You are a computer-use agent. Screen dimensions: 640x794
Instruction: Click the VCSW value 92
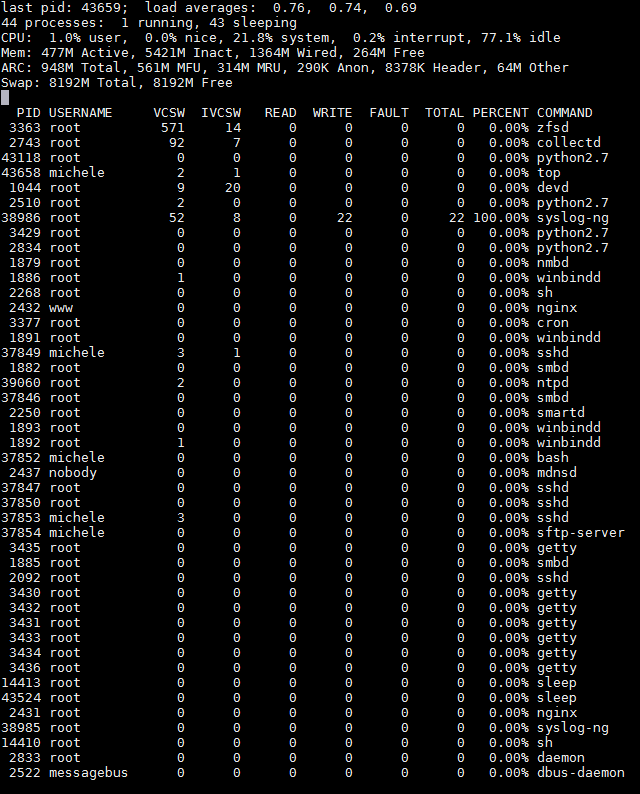point(177,143)
